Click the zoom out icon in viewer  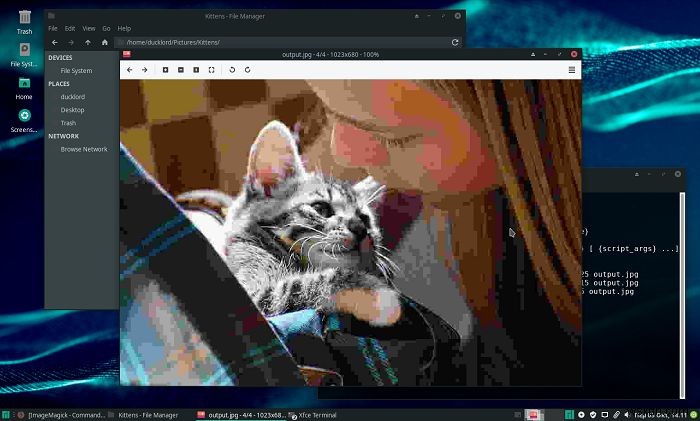pos(181,70)
